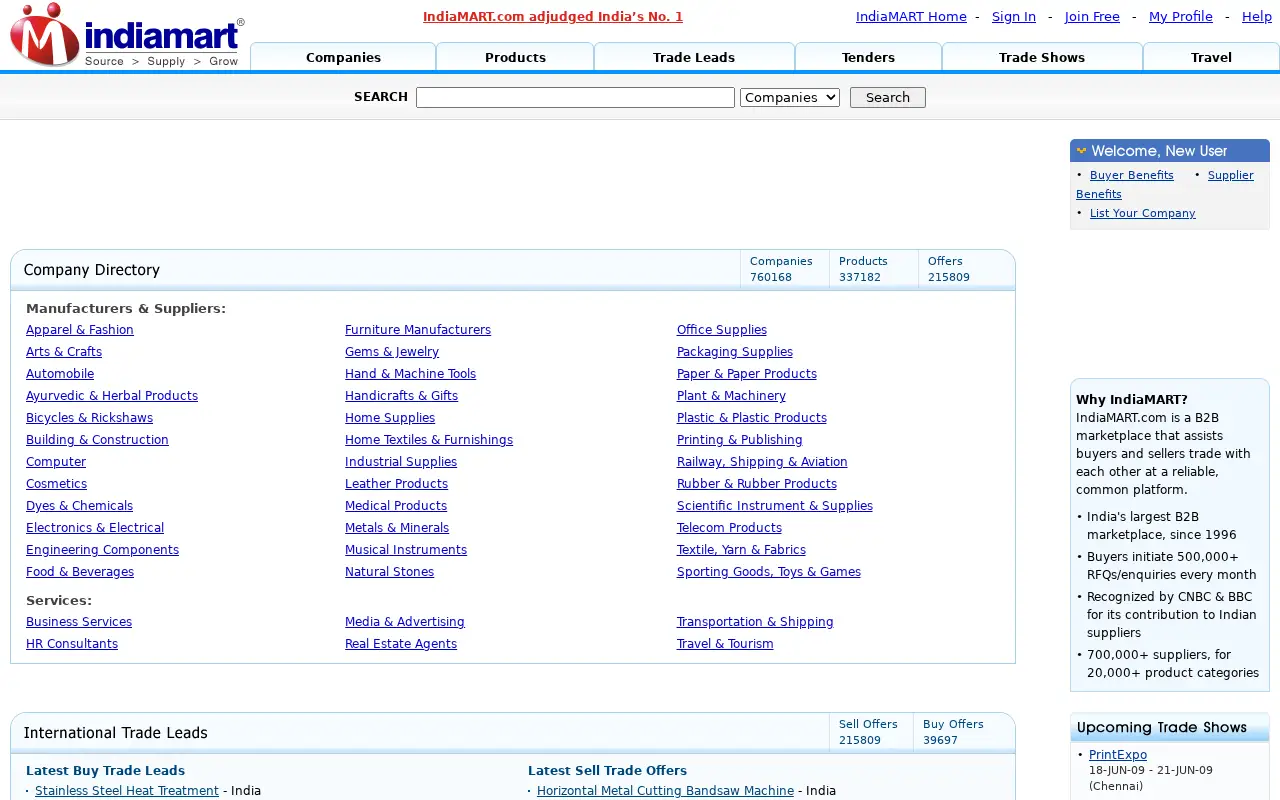Open the Handicrafts & Gifts category

tap(401, 396)
